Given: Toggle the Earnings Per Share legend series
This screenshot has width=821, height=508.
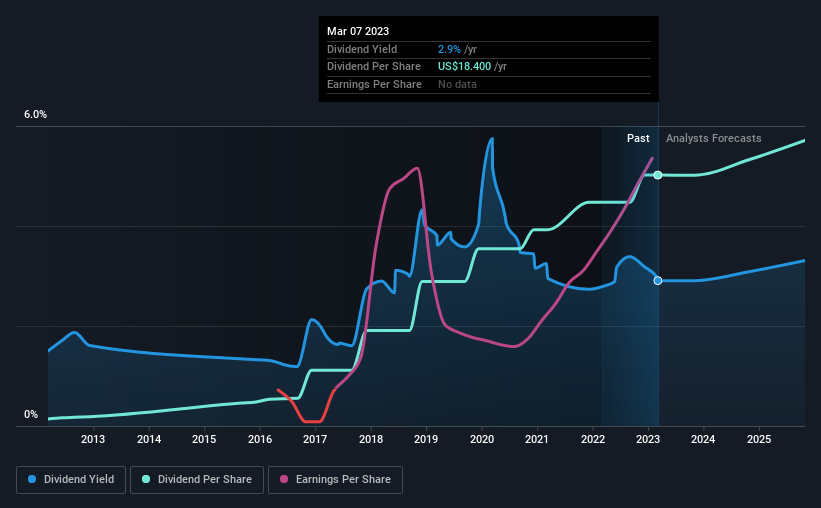Looking at the screenshot, I should 335,480.
